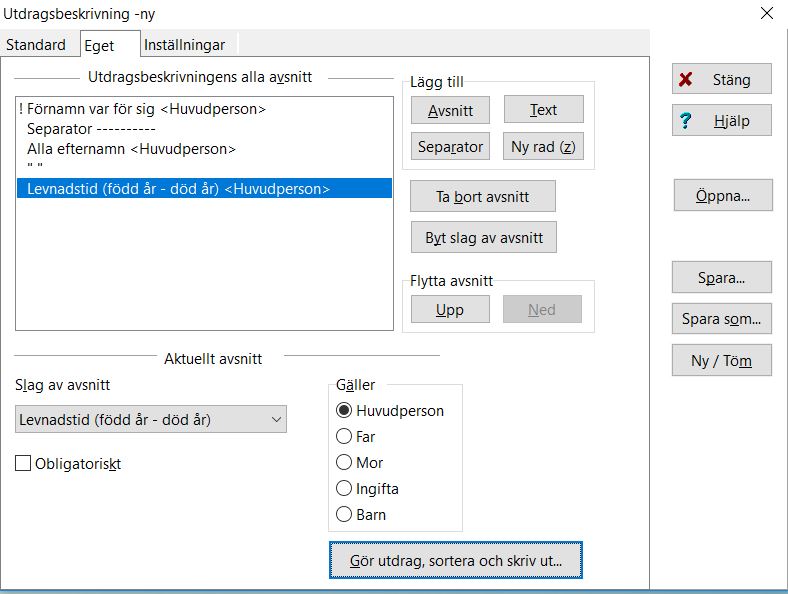
Task: Choose the Ingifta radio option
Action: pyautogui.click(x=345, y=489)
